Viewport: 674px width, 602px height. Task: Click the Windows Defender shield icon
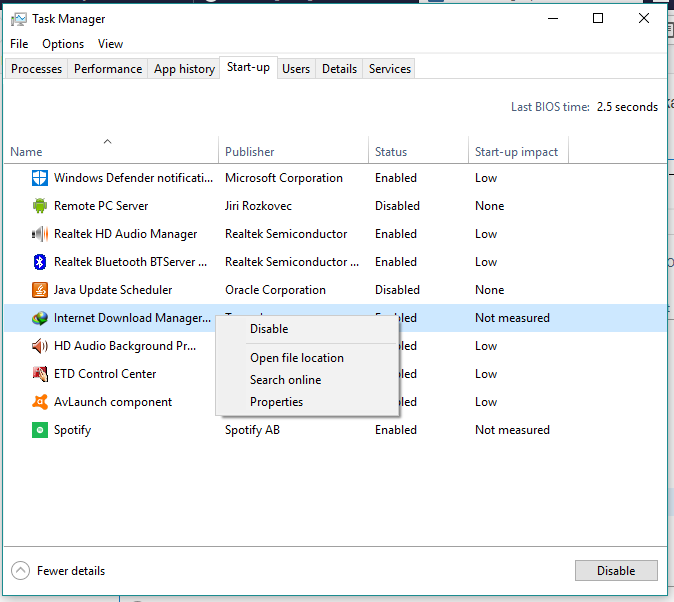[x=40, y=178]
